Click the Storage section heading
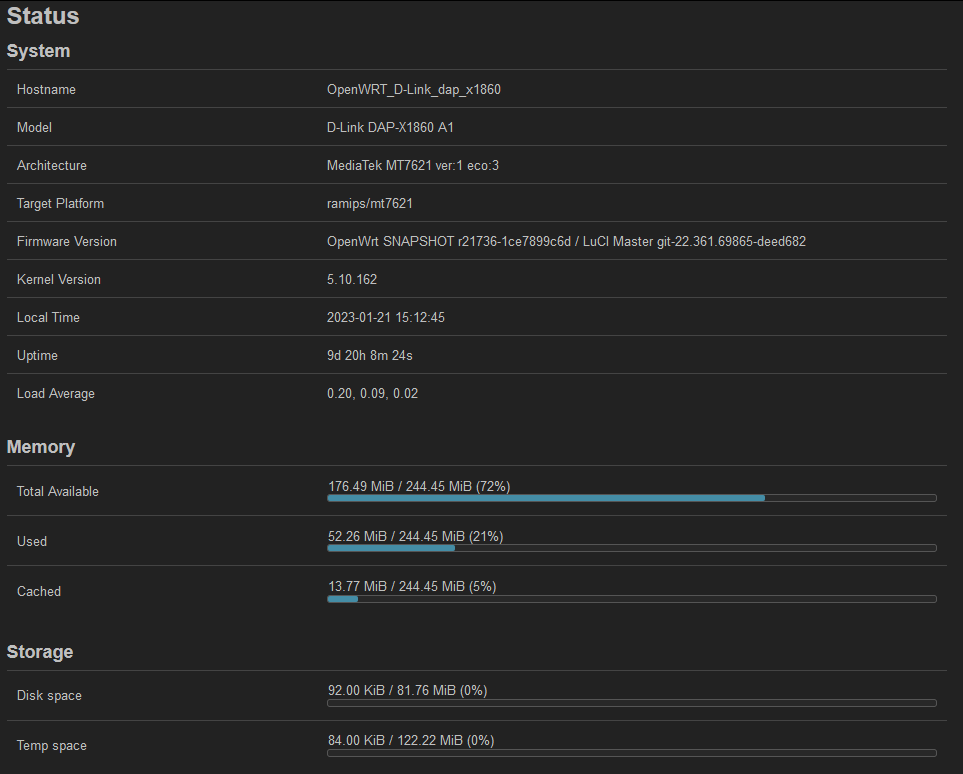This screenshot has height=774, width=963. (x=40, y=652)
